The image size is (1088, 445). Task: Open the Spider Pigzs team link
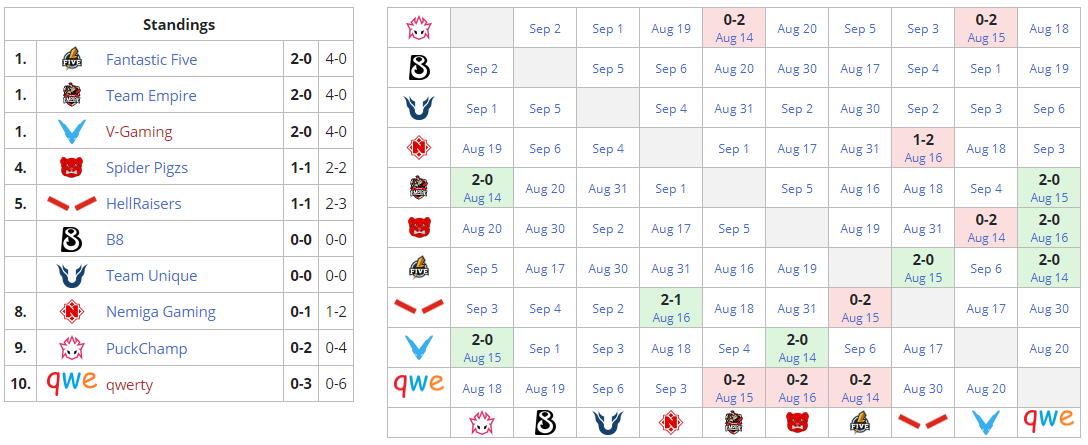click(x=146, y=168)
